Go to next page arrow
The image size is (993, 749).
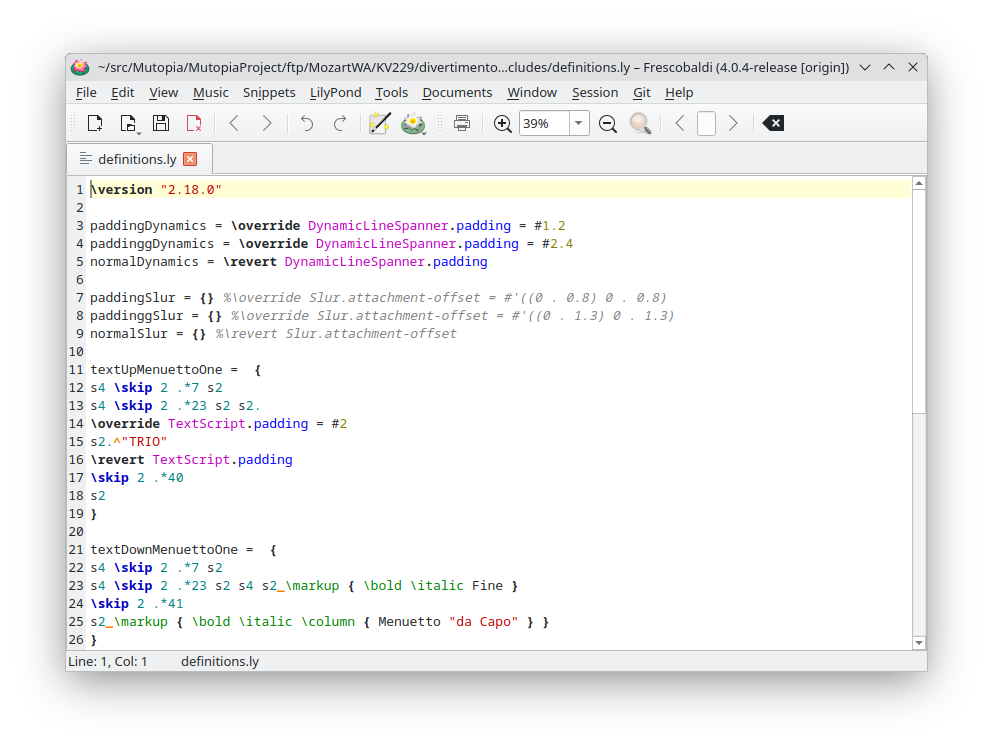click(733, 123)
